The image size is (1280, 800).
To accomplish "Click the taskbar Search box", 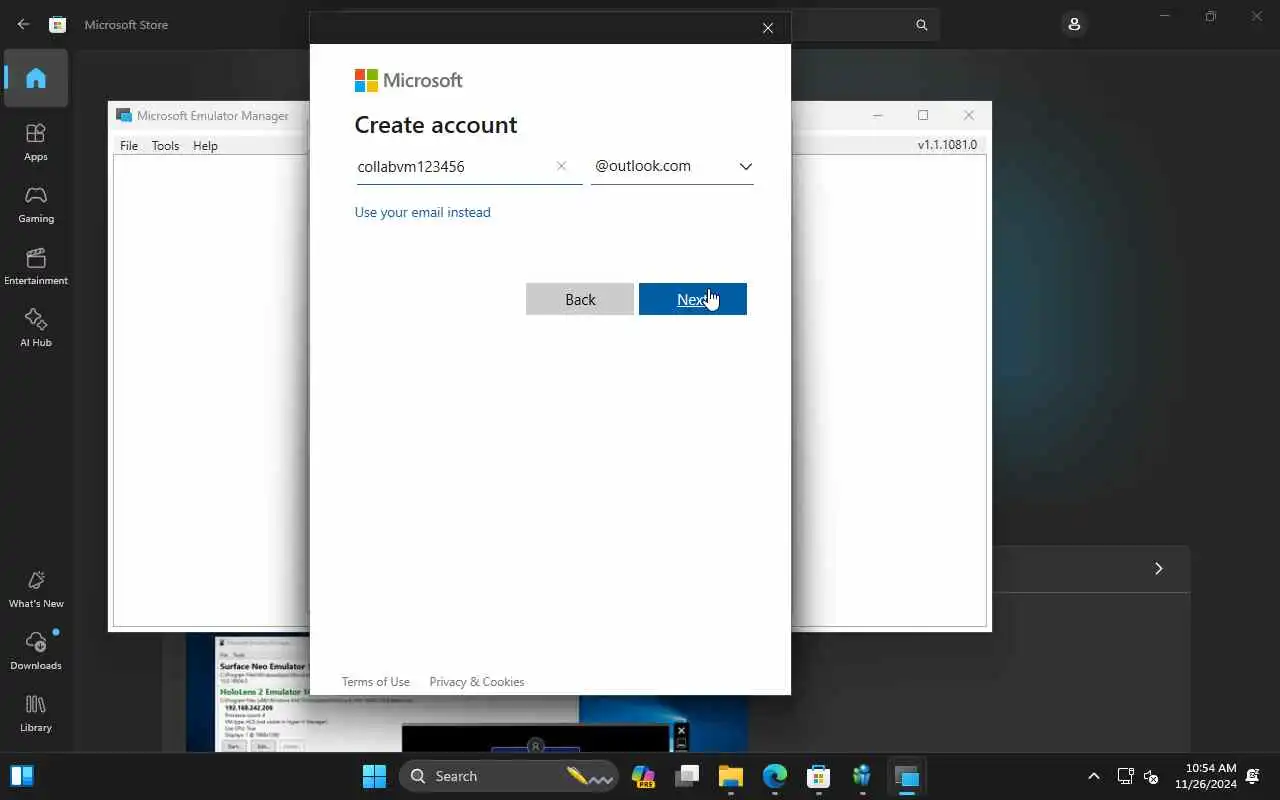I will (x=507, y=776).
